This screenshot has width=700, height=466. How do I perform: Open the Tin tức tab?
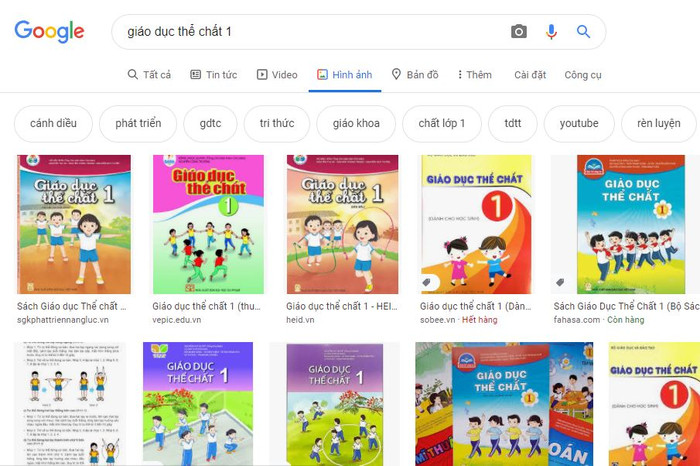point(213,75)
